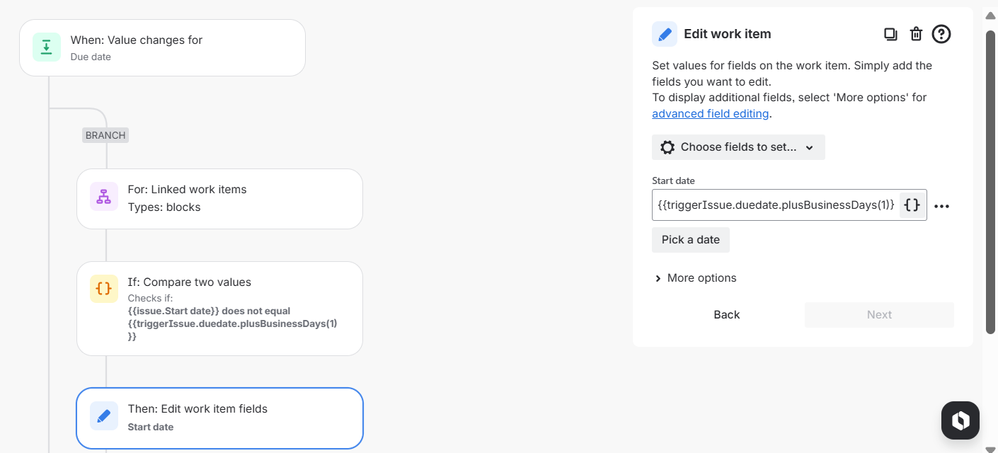The height and width of the screenshot is (453, 998).
Task: Open the three-dot menu beside Start date
Action: [x=941, y=206]
